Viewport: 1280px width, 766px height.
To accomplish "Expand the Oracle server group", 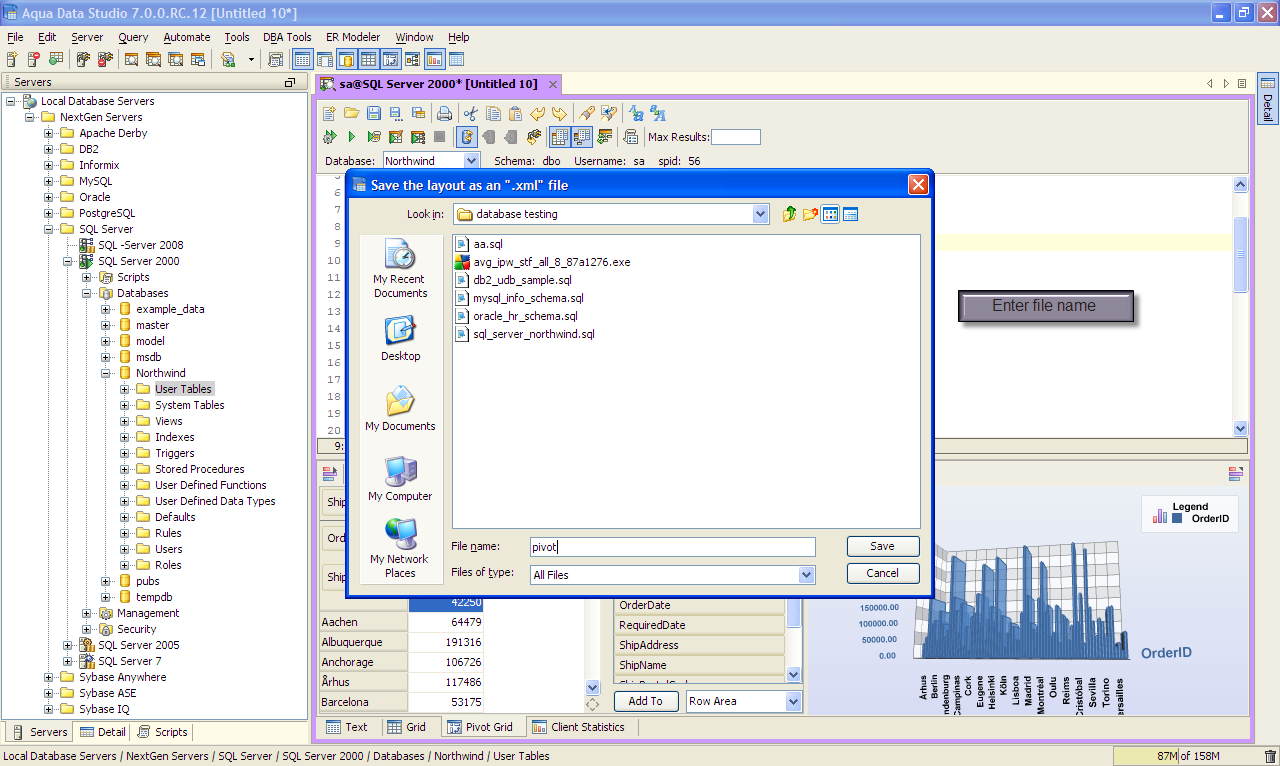I will click(x=49, y=197).
